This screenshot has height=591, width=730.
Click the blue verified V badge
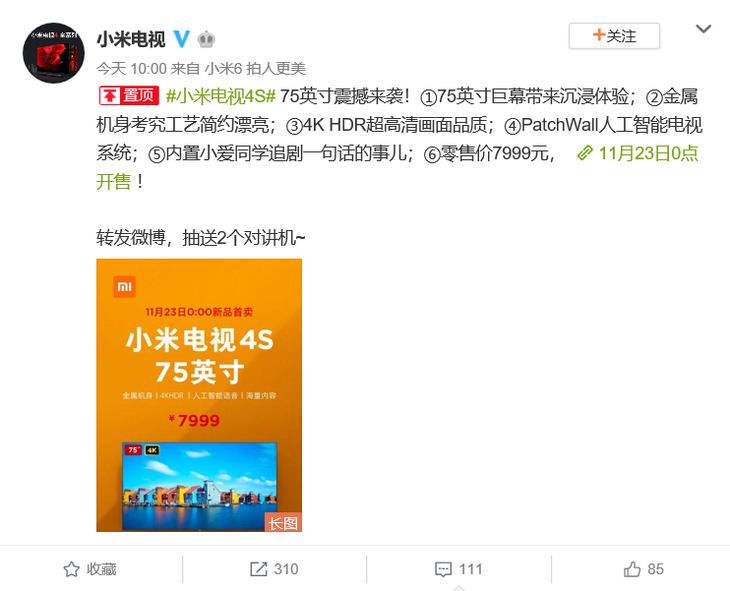coord(182,39)
